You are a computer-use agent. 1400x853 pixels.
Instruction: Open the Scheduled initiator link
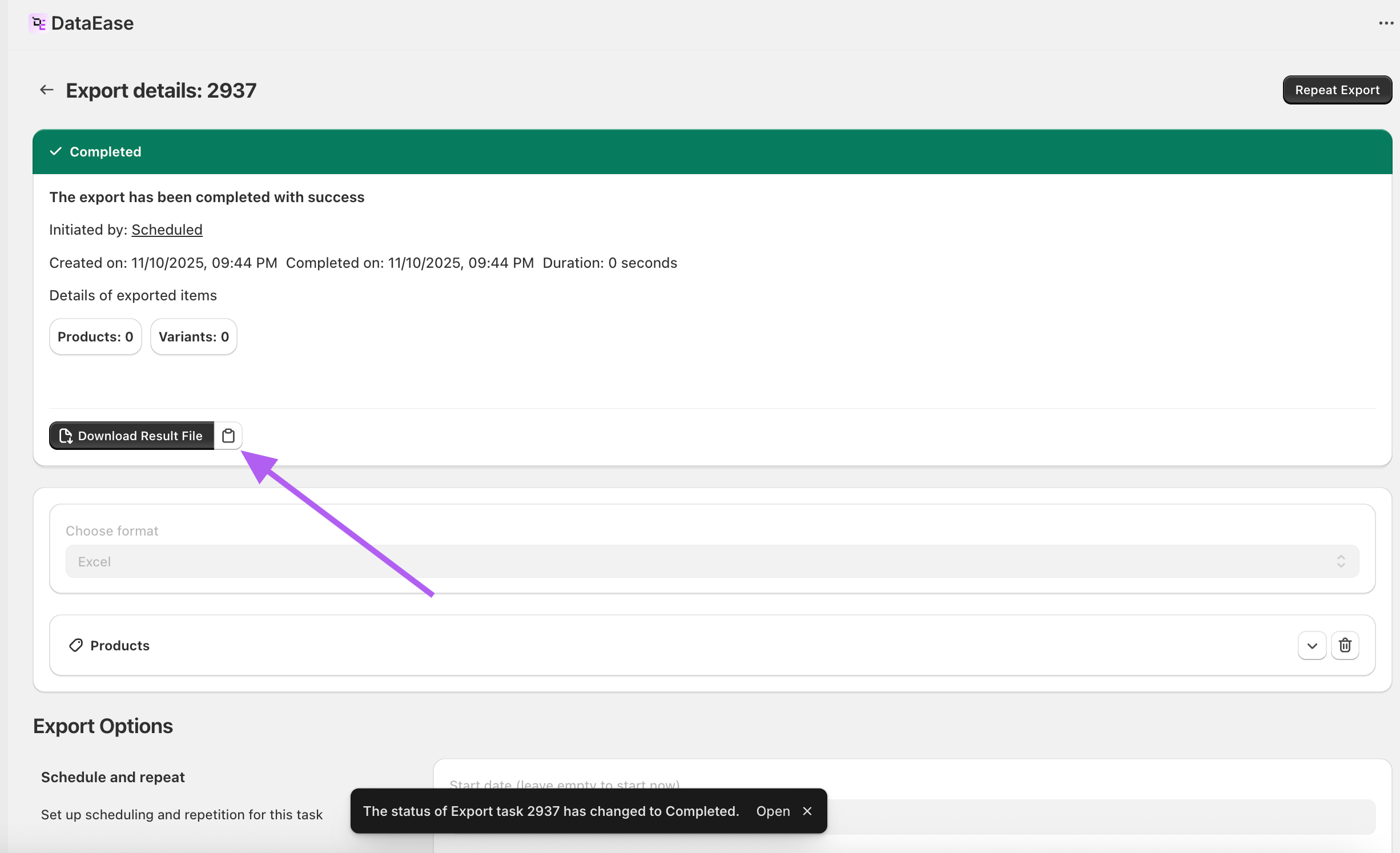tap(167, 230)
